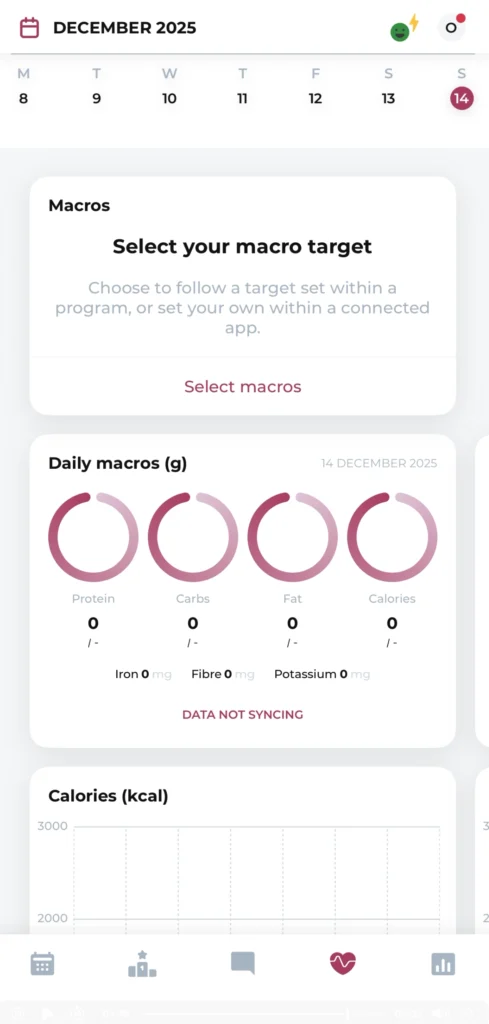
Task: Open the calendar tab in bottom bar
Action: coord(42,964)
